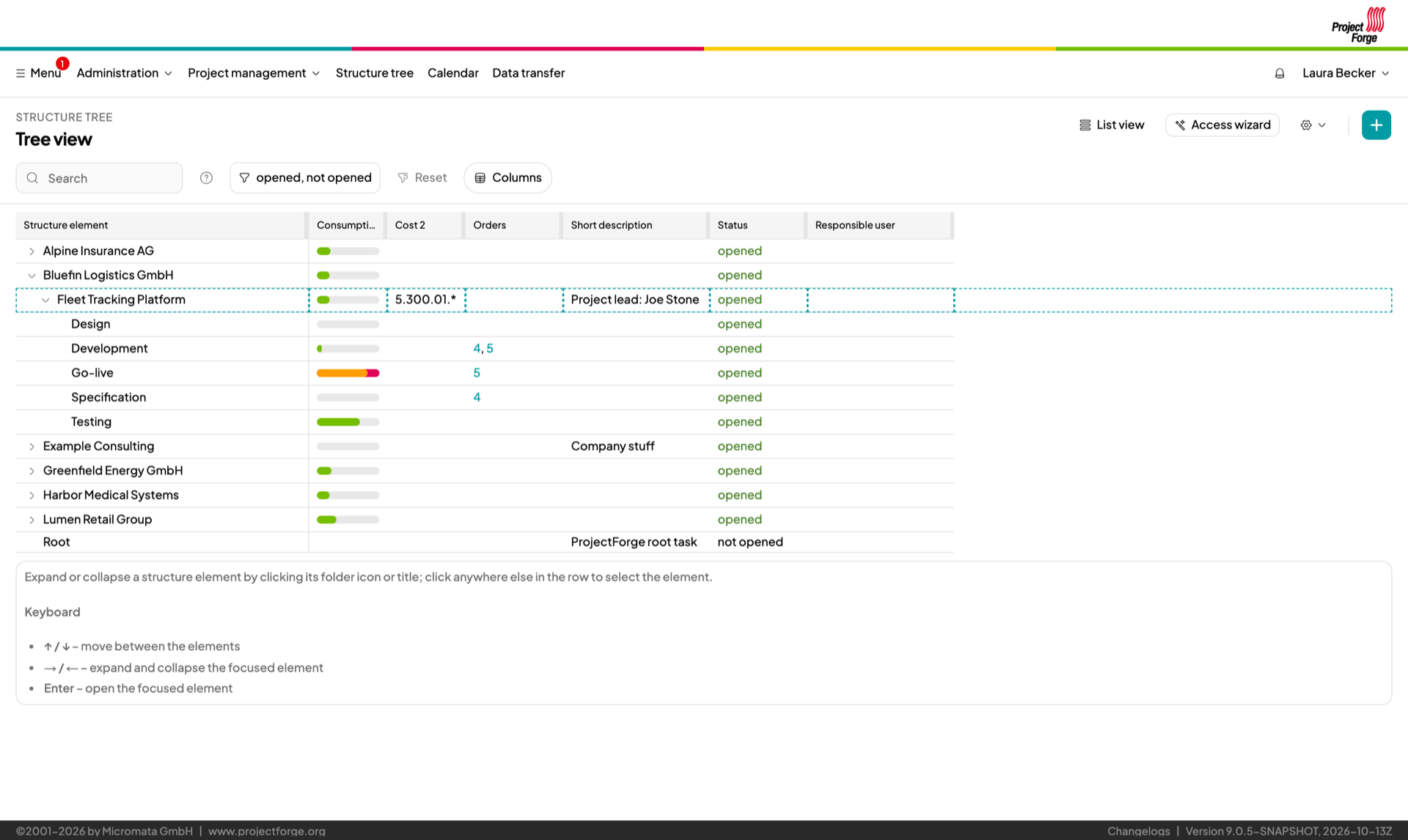Viewport: 1408px width, 840px height.
Task: Open the Data transfer menu item
Action: coord(528,73)
